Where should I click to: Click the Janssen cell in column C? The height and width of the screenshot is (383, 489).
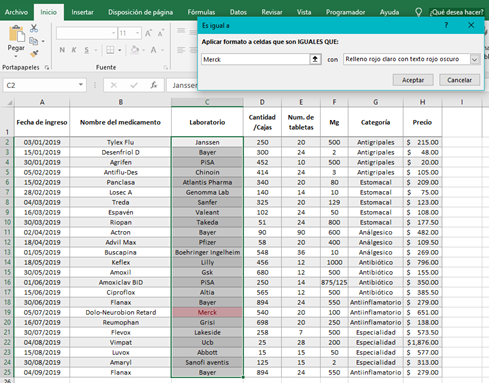(x=207, y=142)
